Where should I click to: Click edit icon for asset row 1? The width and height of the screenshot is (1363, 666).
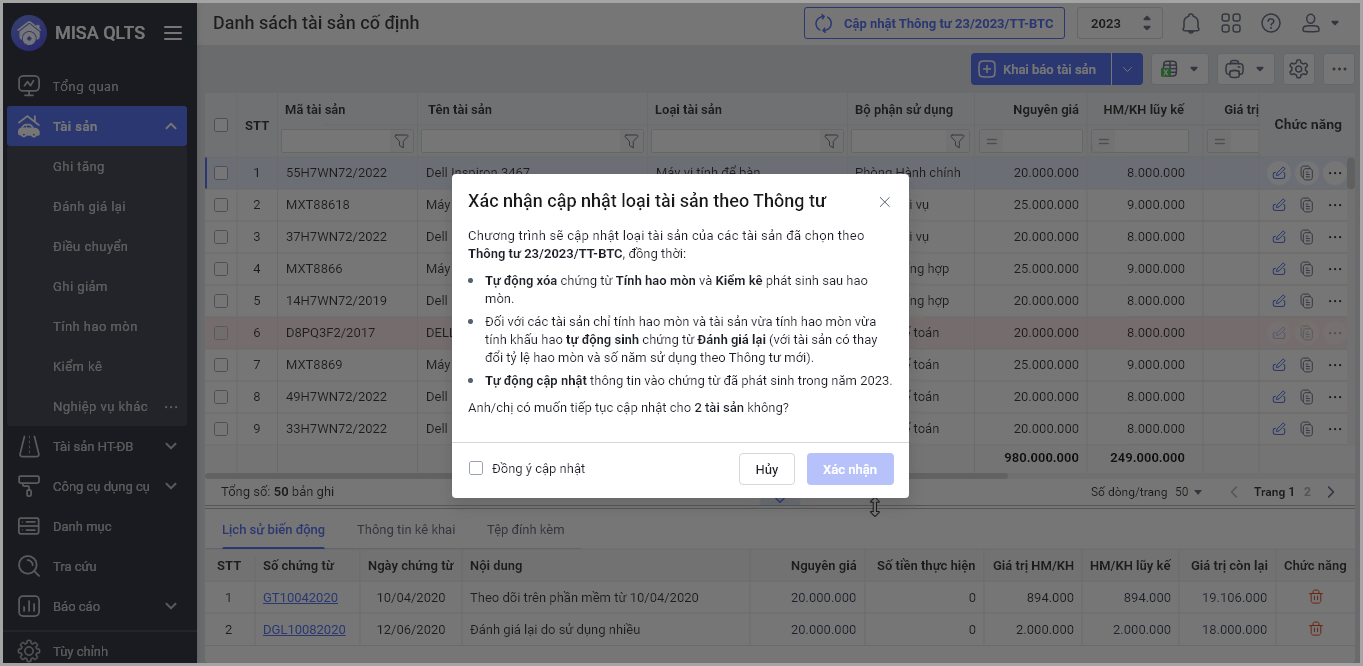[1279, 173]
